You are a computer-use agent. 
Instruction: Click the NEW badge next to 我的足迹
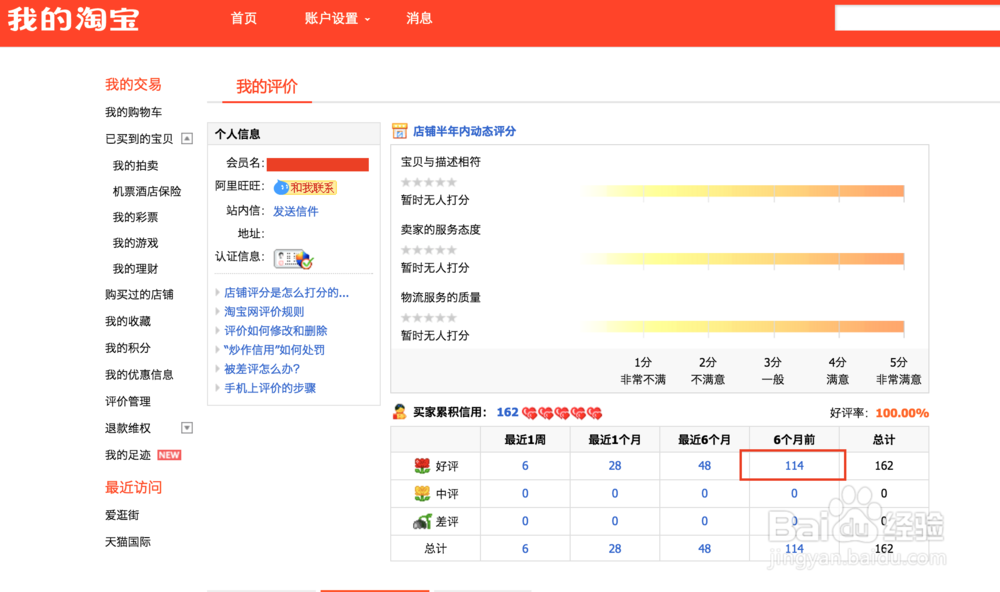[168, 455]
